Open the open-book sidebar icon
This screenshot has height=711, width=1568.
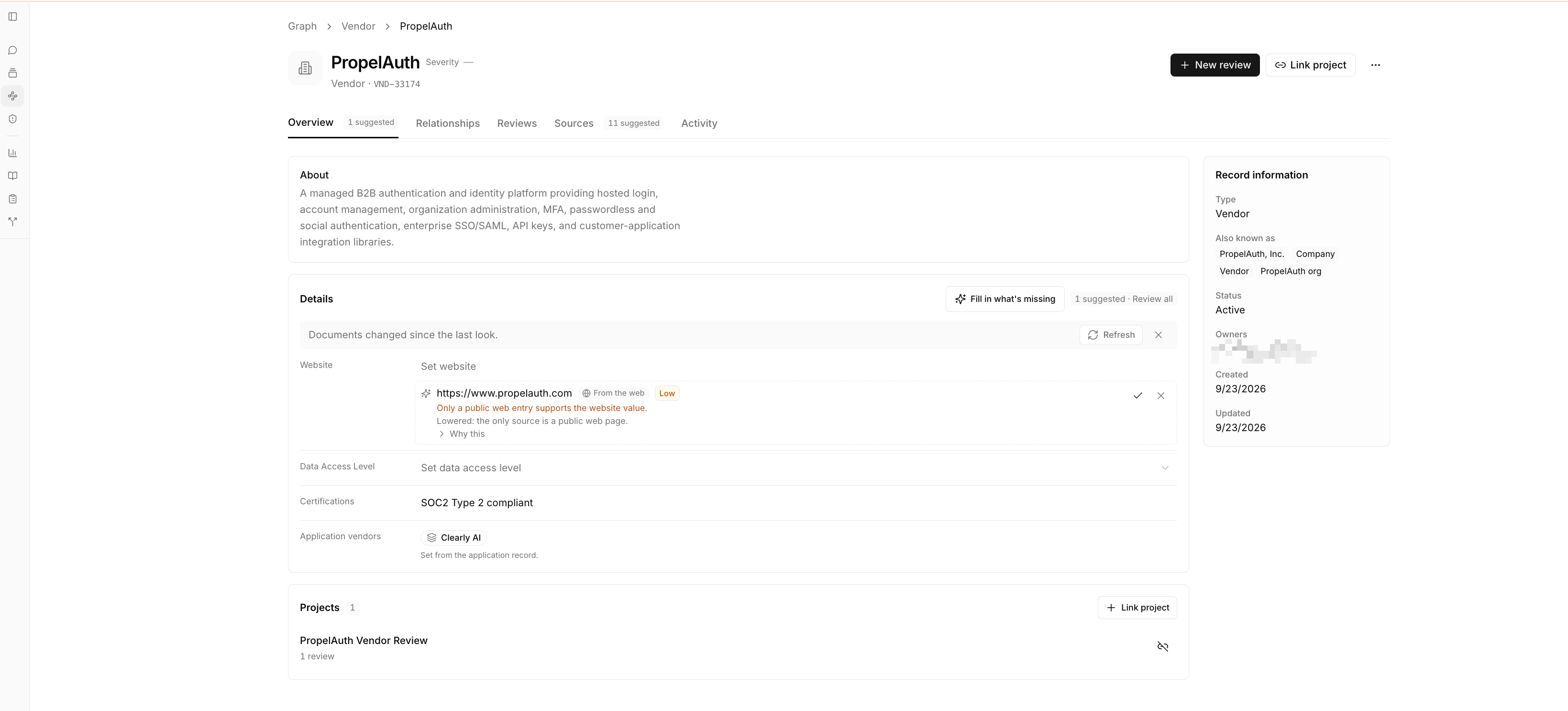point(13,176)
